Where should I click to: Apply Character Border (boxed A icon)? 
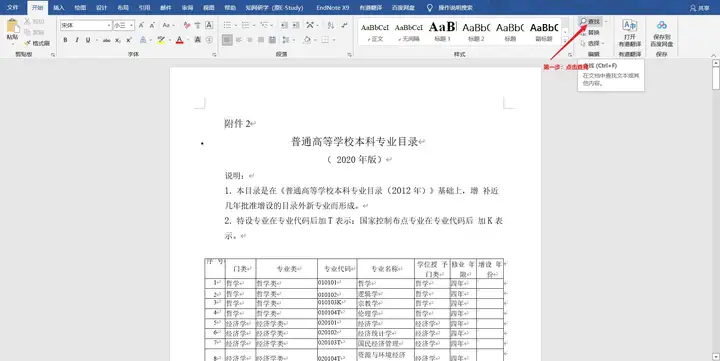coord(209,25)
